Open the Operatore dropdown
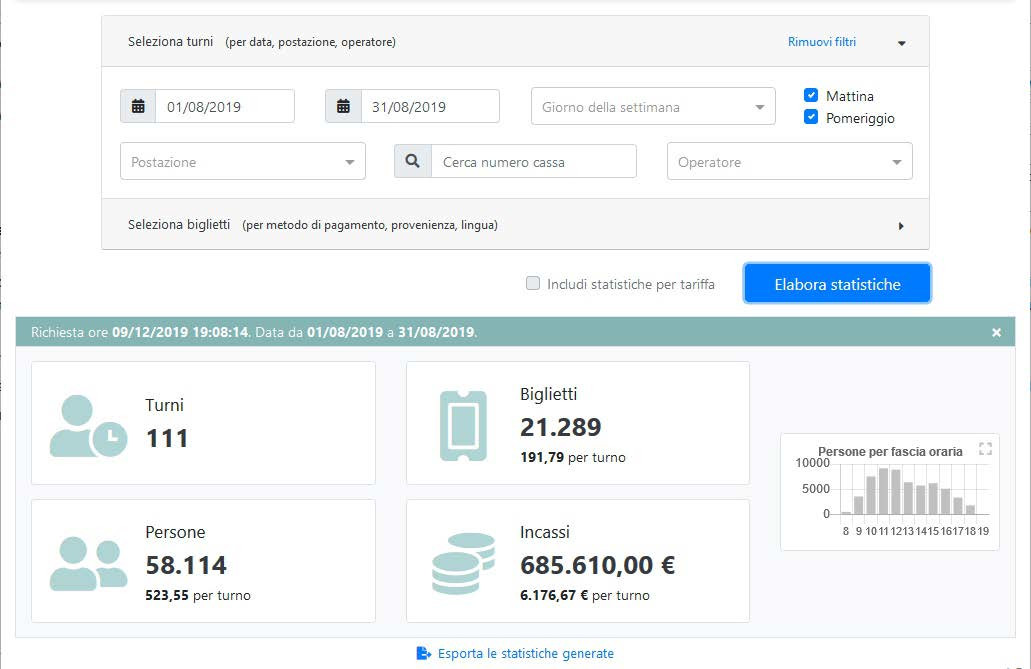 pos(789,162)
